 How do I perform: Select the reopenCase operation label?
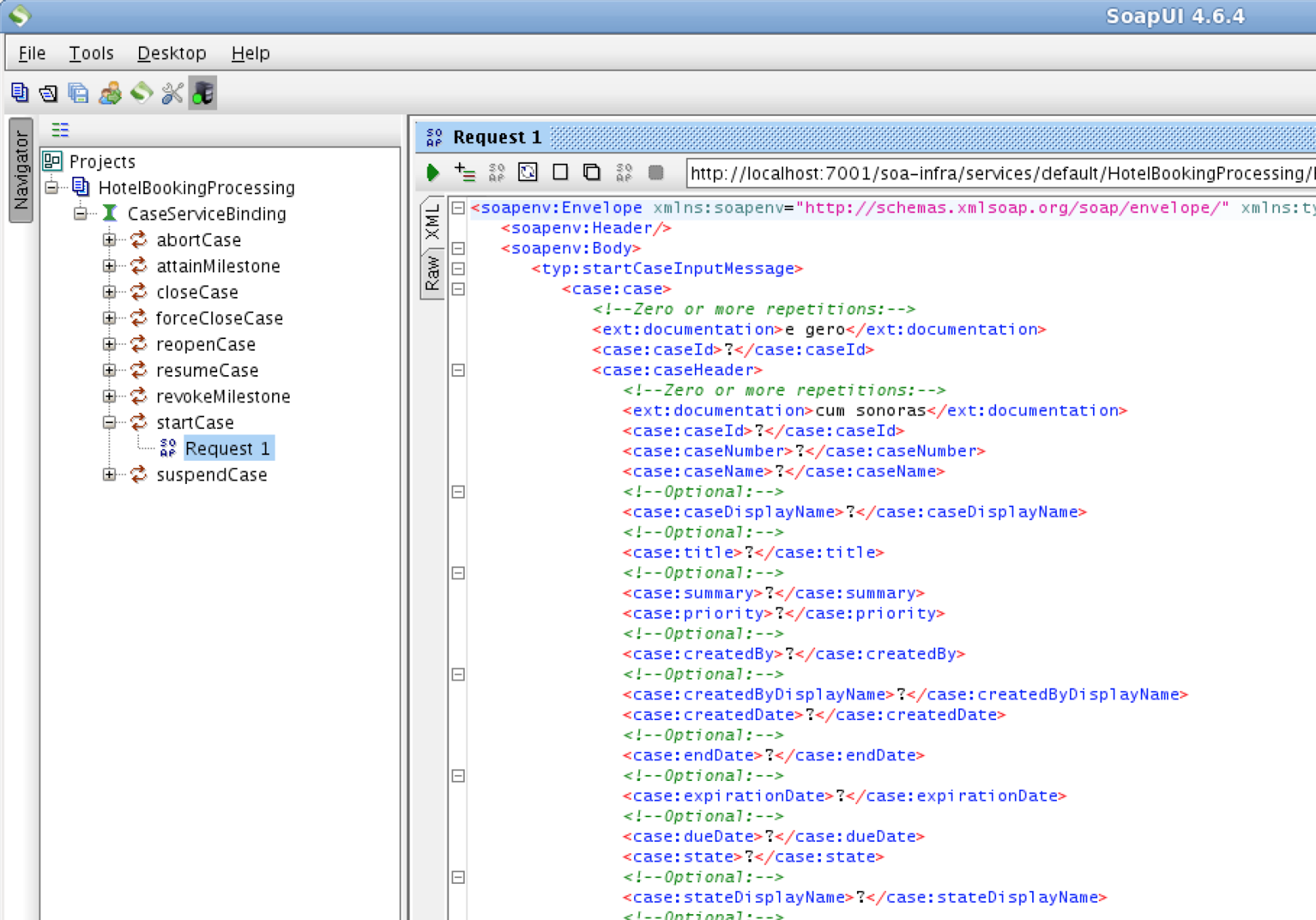[x=206, y=344]
